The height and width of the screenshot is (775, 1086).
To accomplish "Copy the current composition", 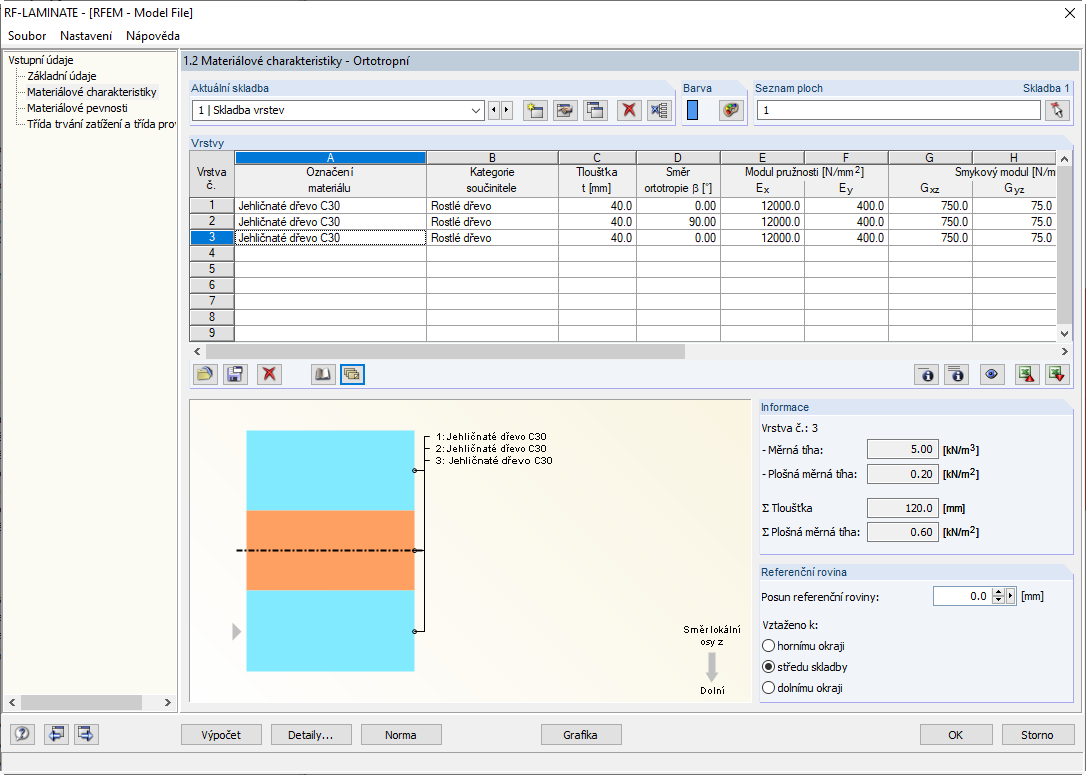I will tap(596, 110).
